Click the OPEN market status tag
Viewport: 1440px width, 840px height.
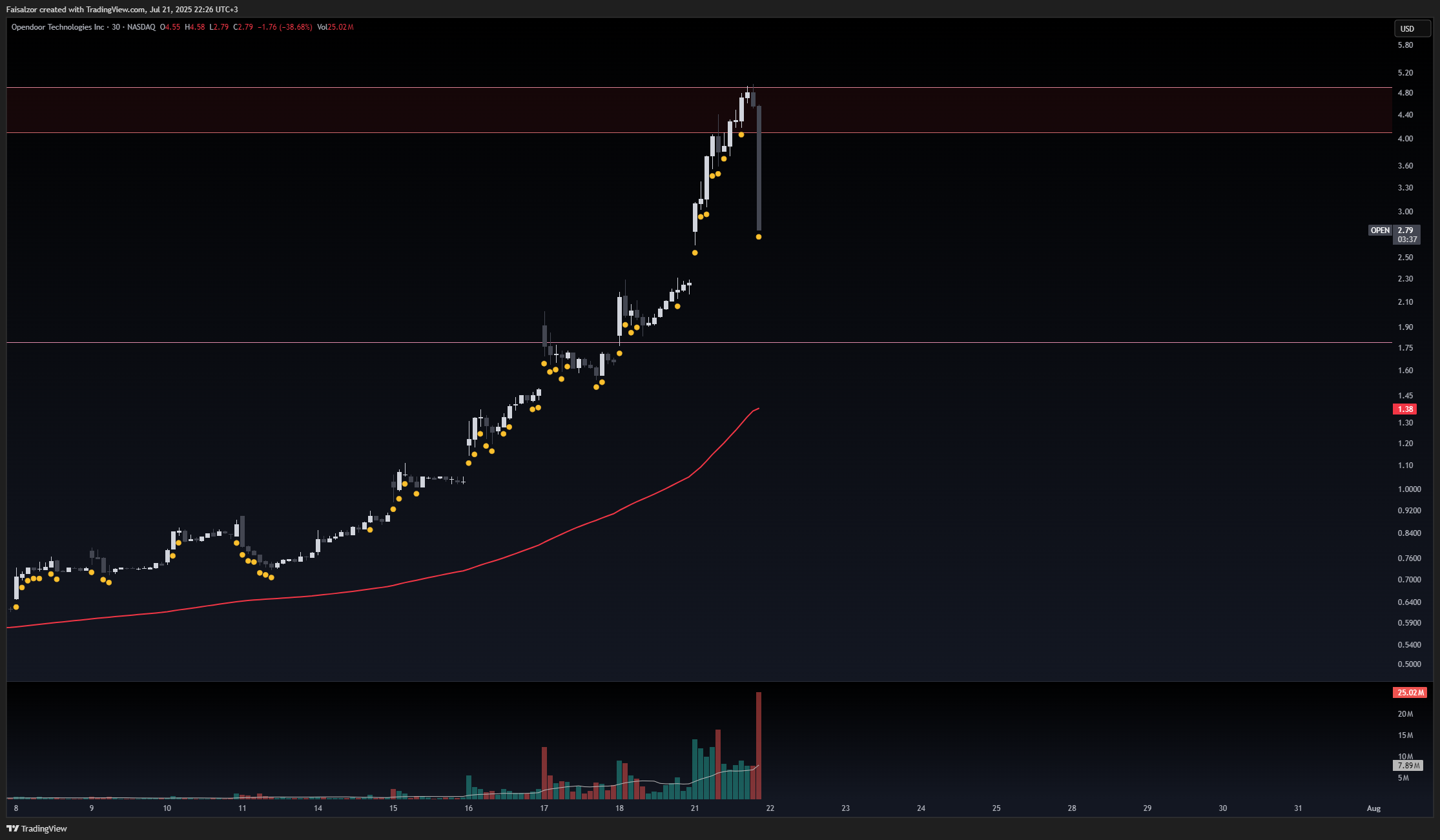1380,230
